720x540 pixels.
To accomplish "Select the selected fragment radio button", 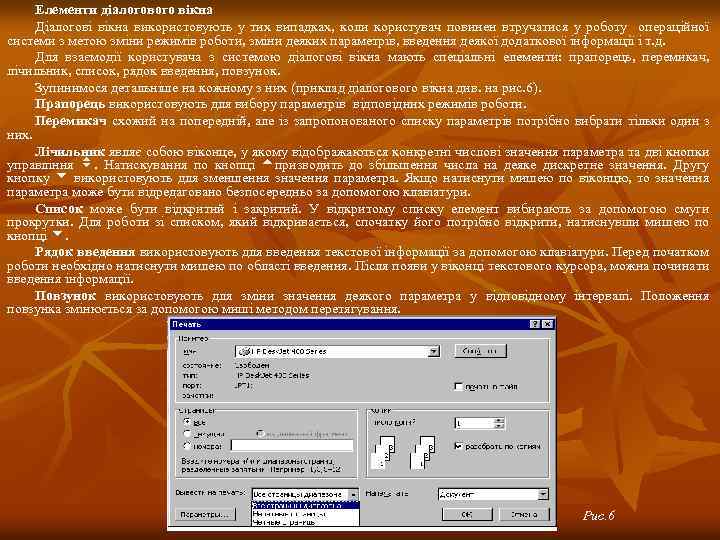I will pos(261,433).
